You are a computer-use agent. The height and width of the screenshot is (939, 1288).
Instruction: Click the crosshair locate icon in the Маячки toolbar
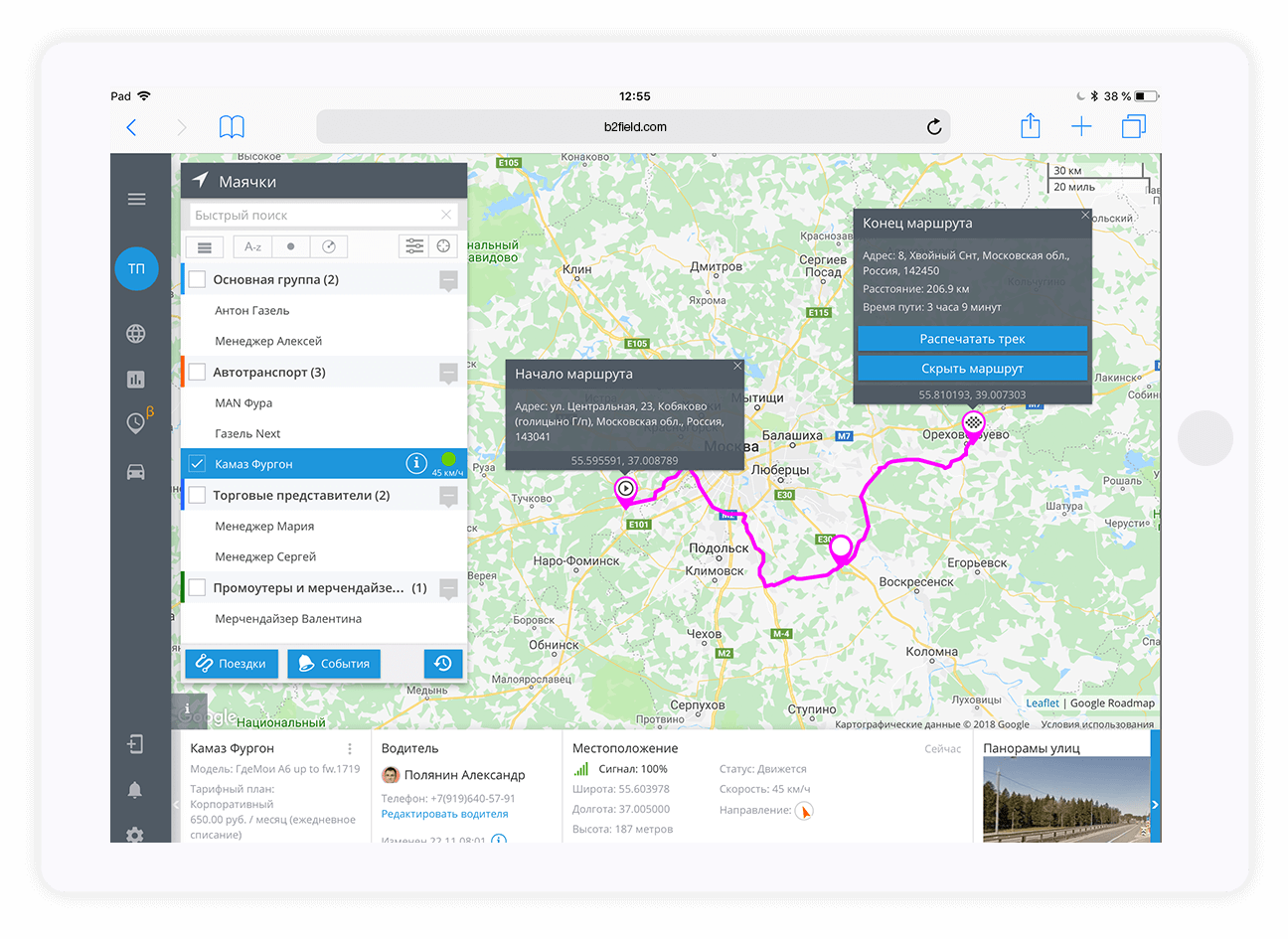444,245
